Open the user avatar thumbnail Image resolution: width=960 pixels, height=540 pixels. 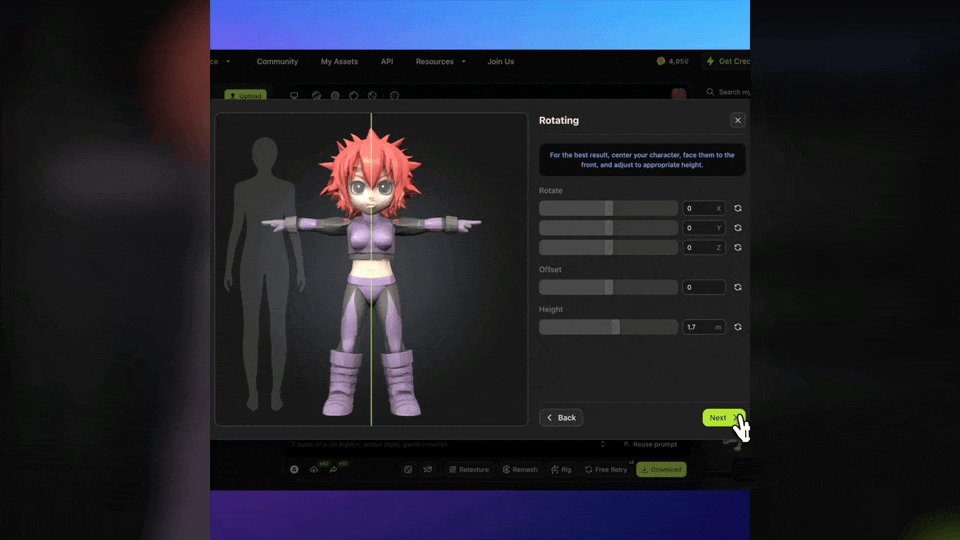point(678,94)
